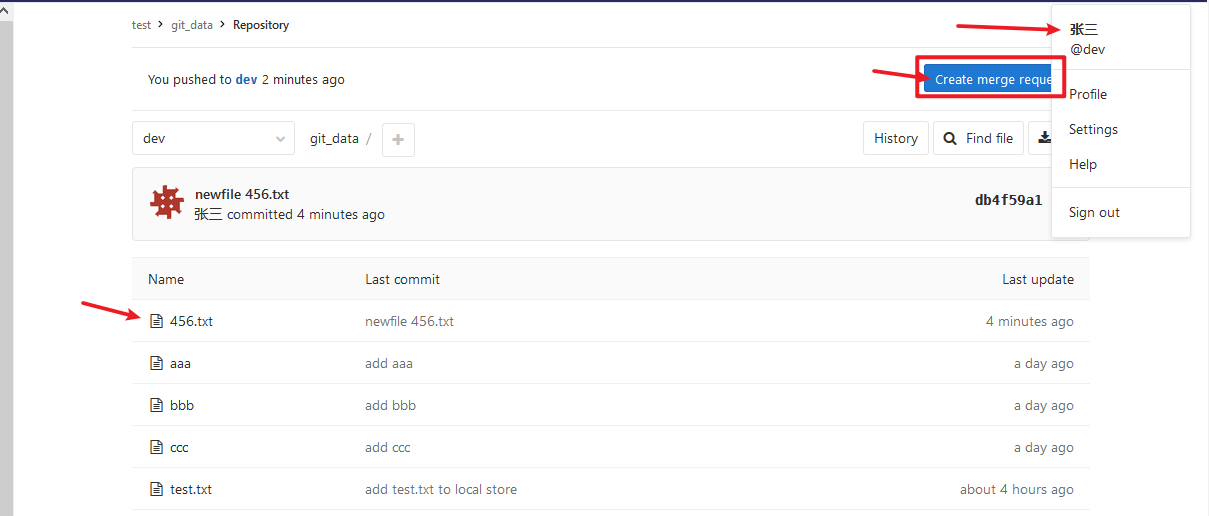This screenshot has height=516, width=1209.
Task: Click the download icon button
Action: tap(1043, 138)
